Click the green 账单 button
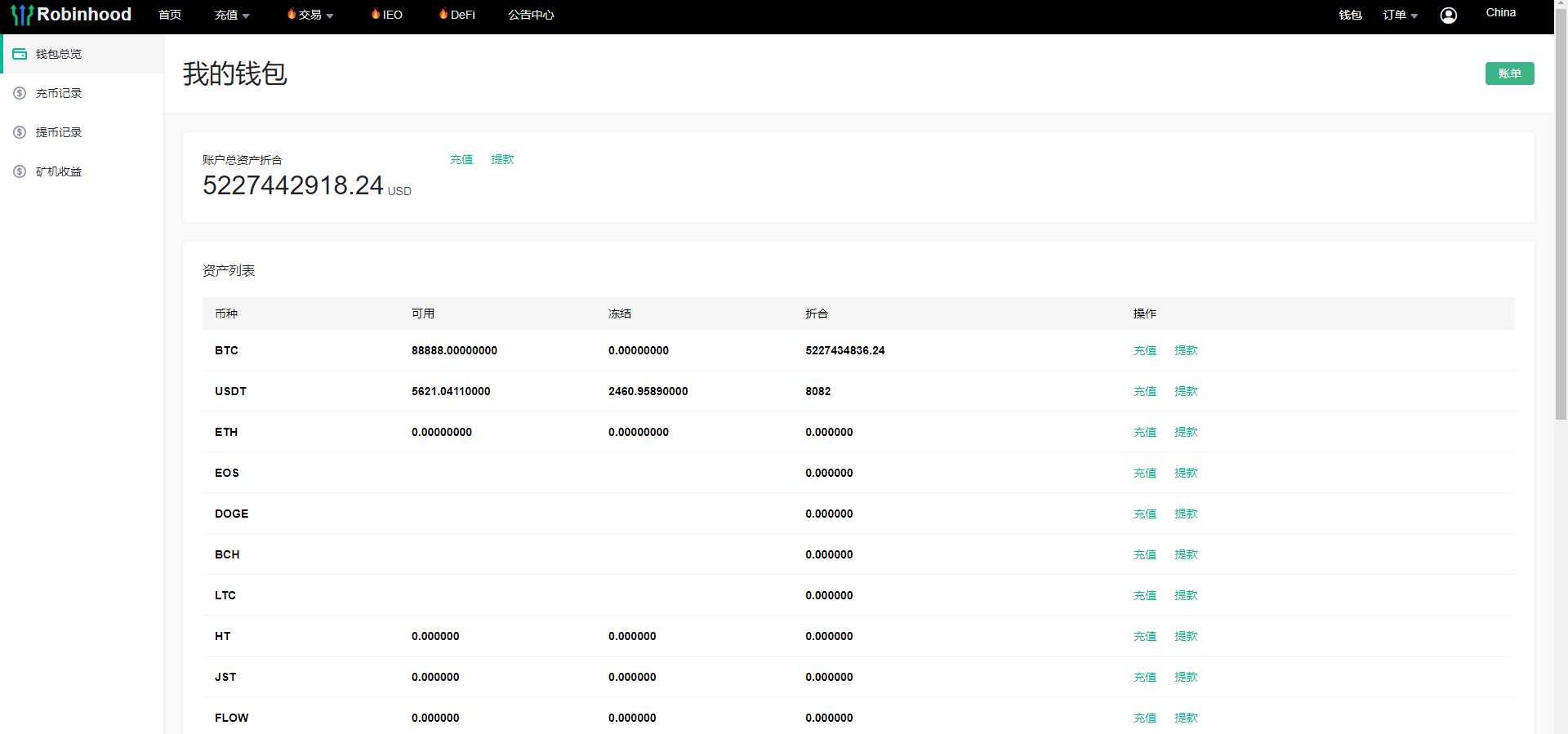This screenshot has width=1568, height=734. tap(1509, 73)
